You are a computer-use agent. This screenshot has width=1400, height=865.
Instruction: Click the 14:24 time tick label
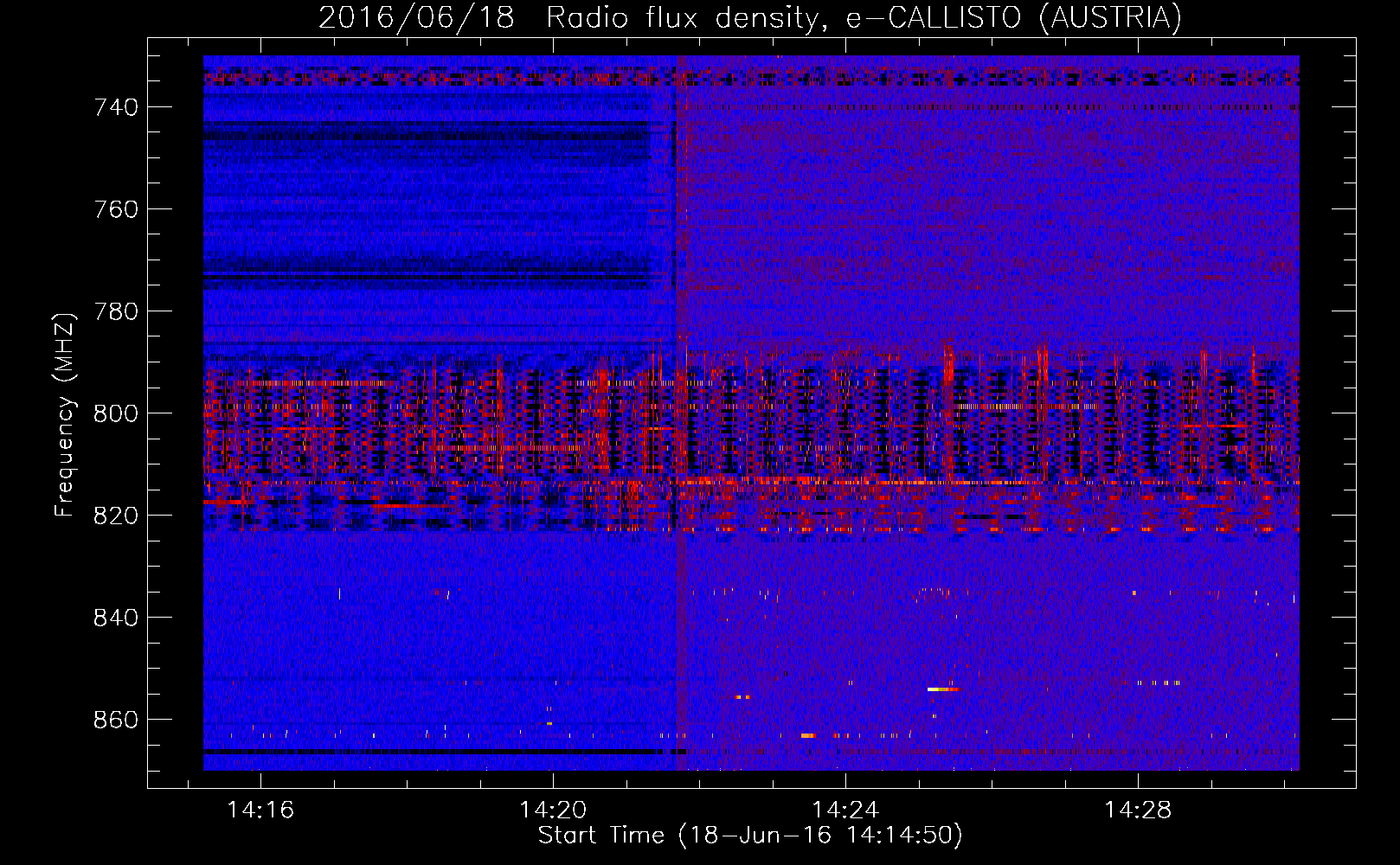[x=845, y=810]
